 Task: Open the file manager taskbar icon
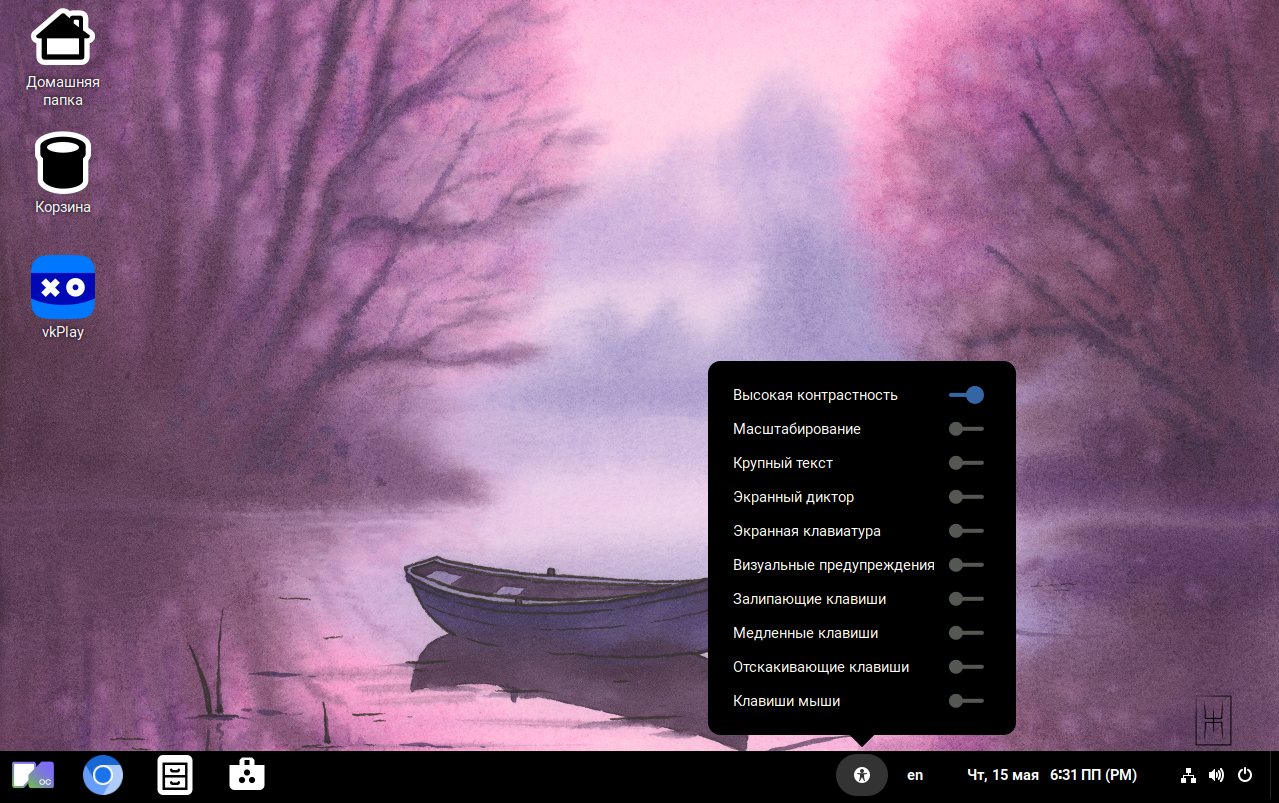tap(174, 775)
